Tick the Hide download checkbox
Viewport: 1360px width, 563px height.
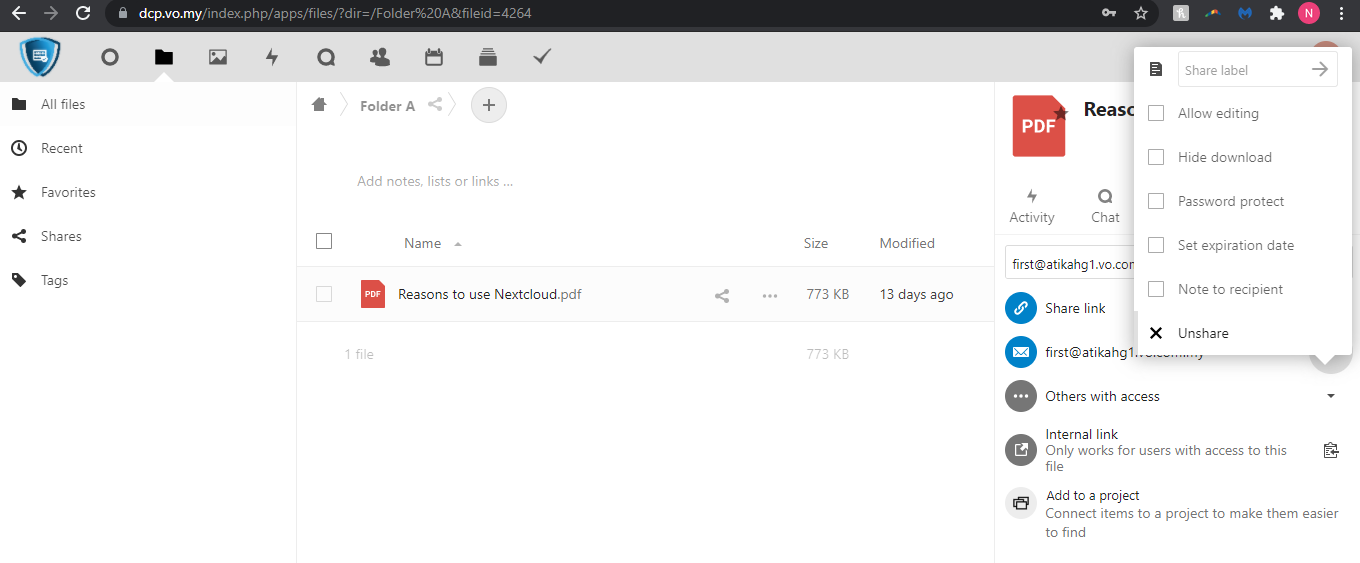point(1156,157)
